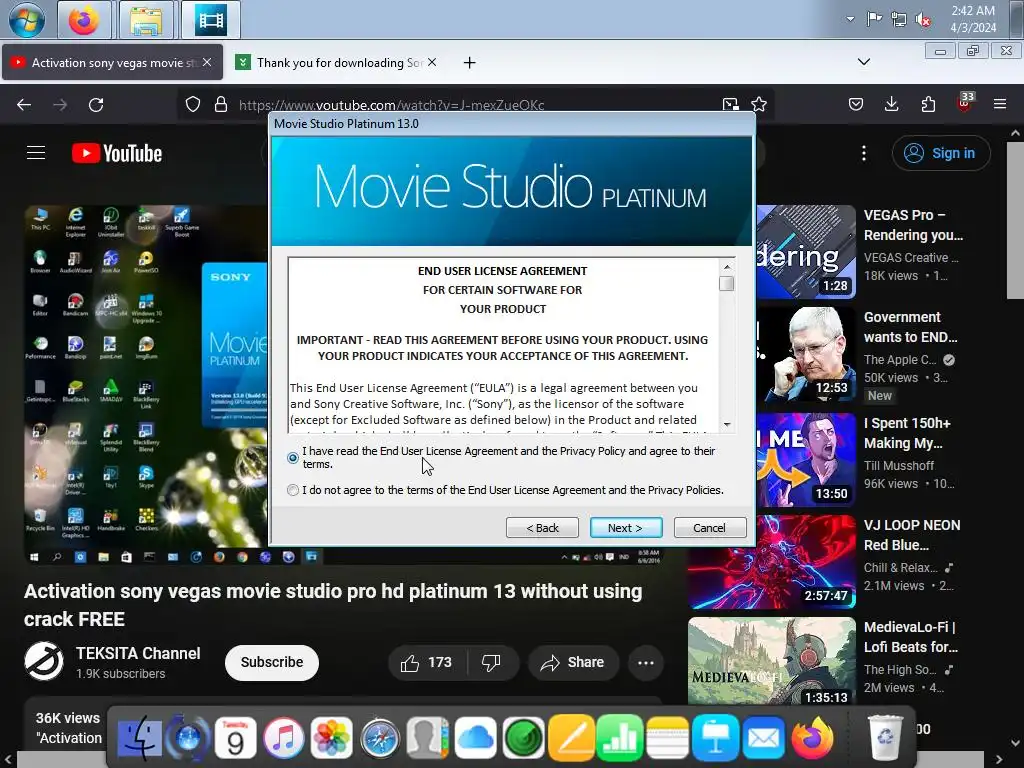This screenshot has width=1024, height=768.
Task: Click the film strip taskbar icon
Action: (x=210, y=20)
